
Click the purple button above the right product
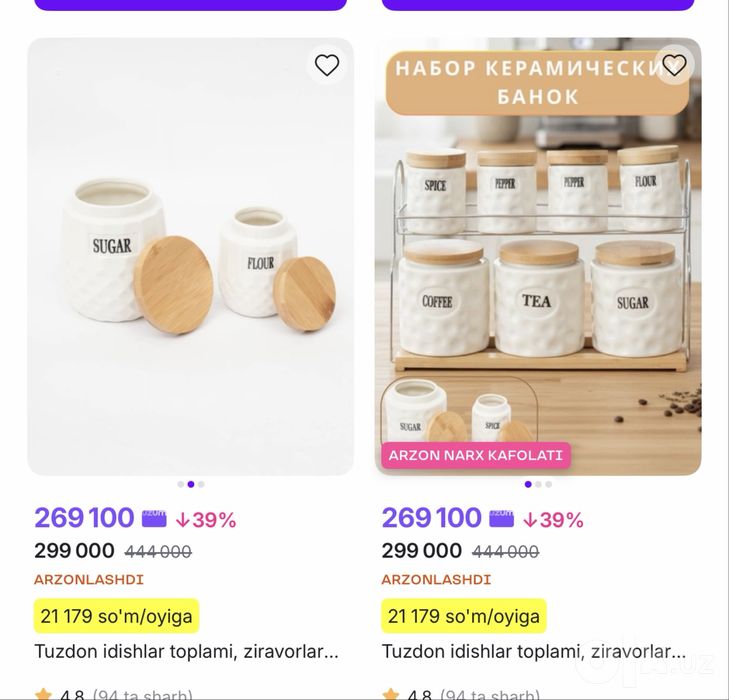coord(538,5)
